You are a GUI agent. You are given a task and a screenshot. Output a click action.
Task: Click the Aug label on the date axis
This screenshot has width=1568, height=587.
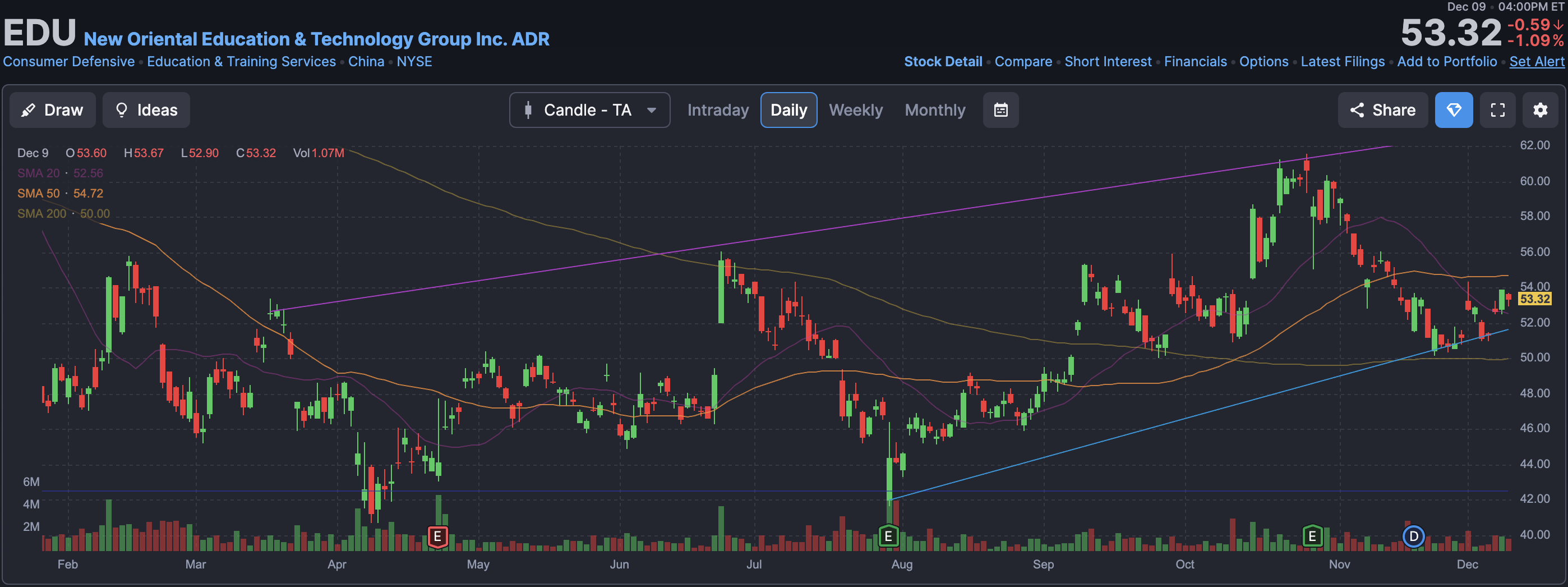point(901,565)
